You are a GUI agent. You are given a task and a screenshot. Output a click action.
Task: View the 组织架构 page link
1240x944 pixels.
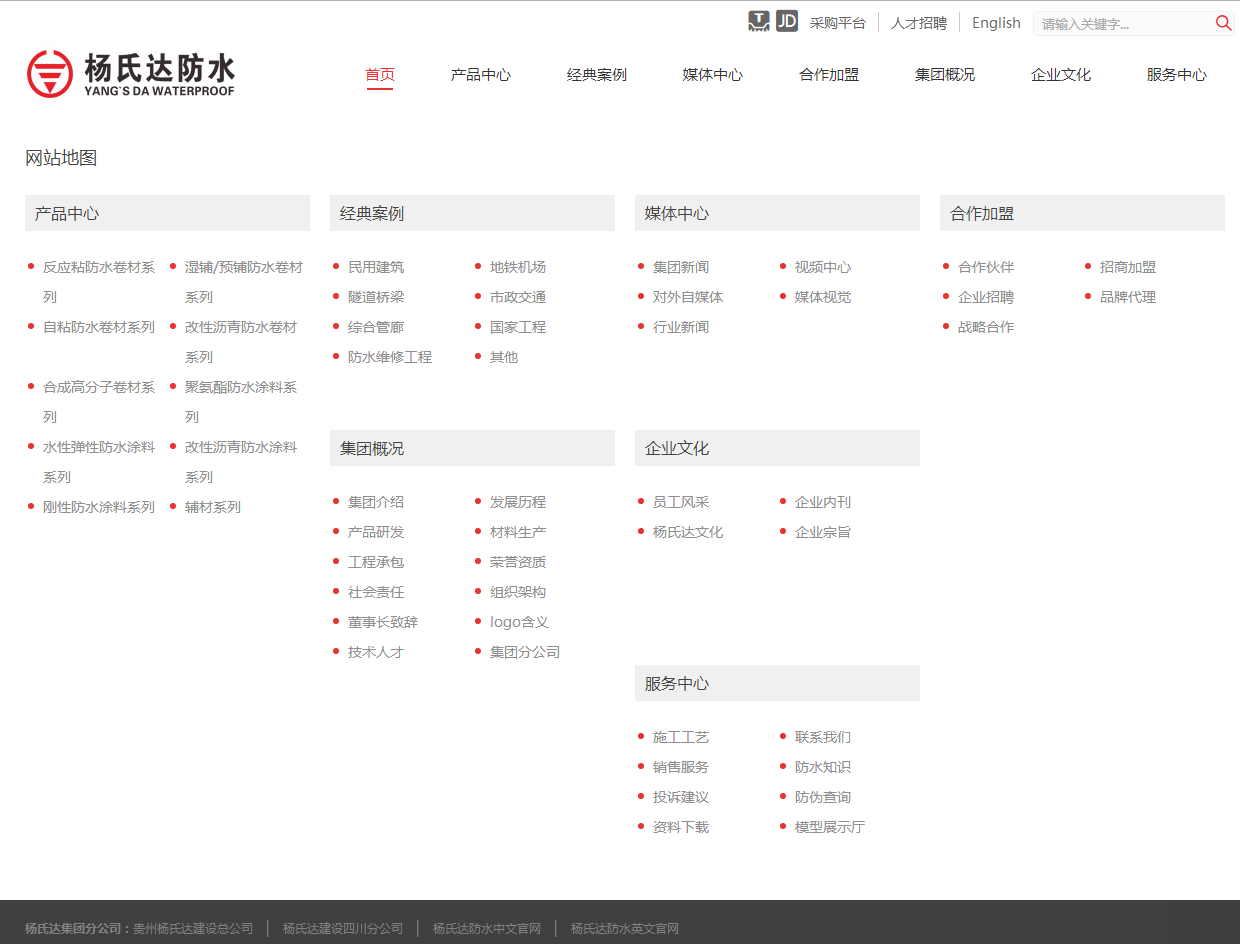(518, 592)
